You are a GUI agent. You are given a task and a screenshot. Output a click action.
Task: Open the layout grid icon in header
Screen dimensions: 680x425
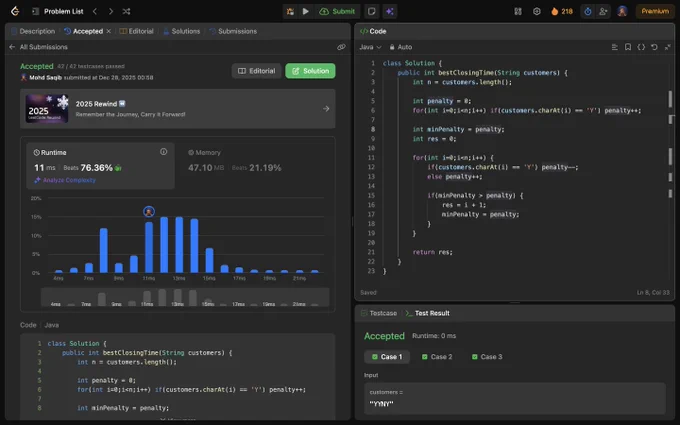pos(518,11)
